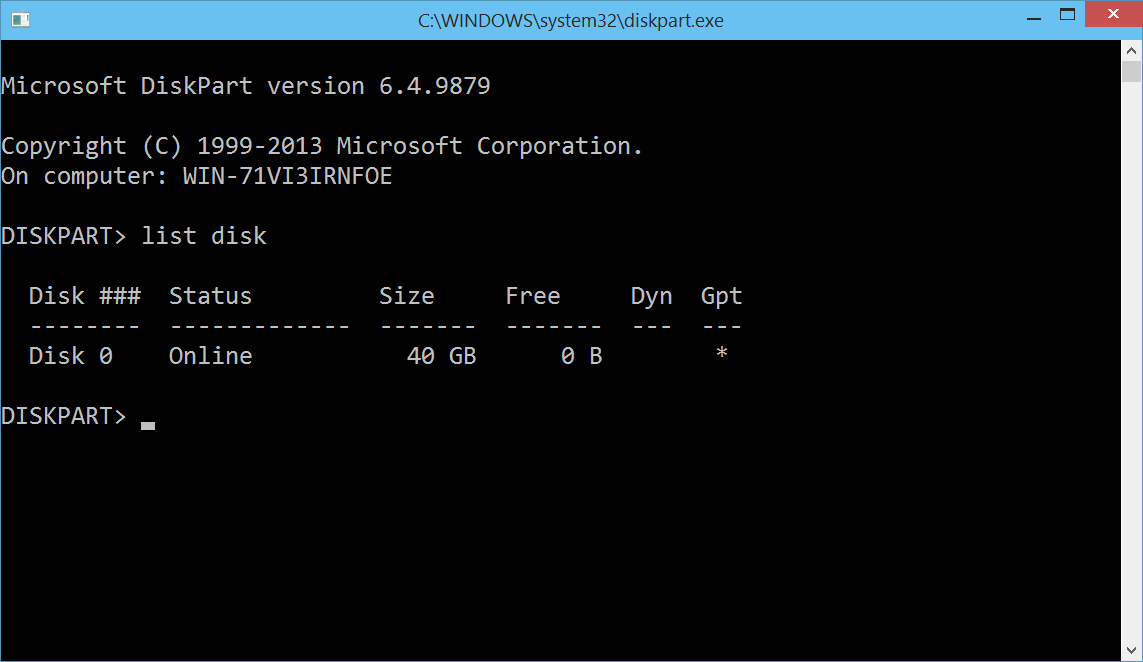1143x662 pixels.
Task: Click the diskpart.exe title bar text
Action: [570, 20]
